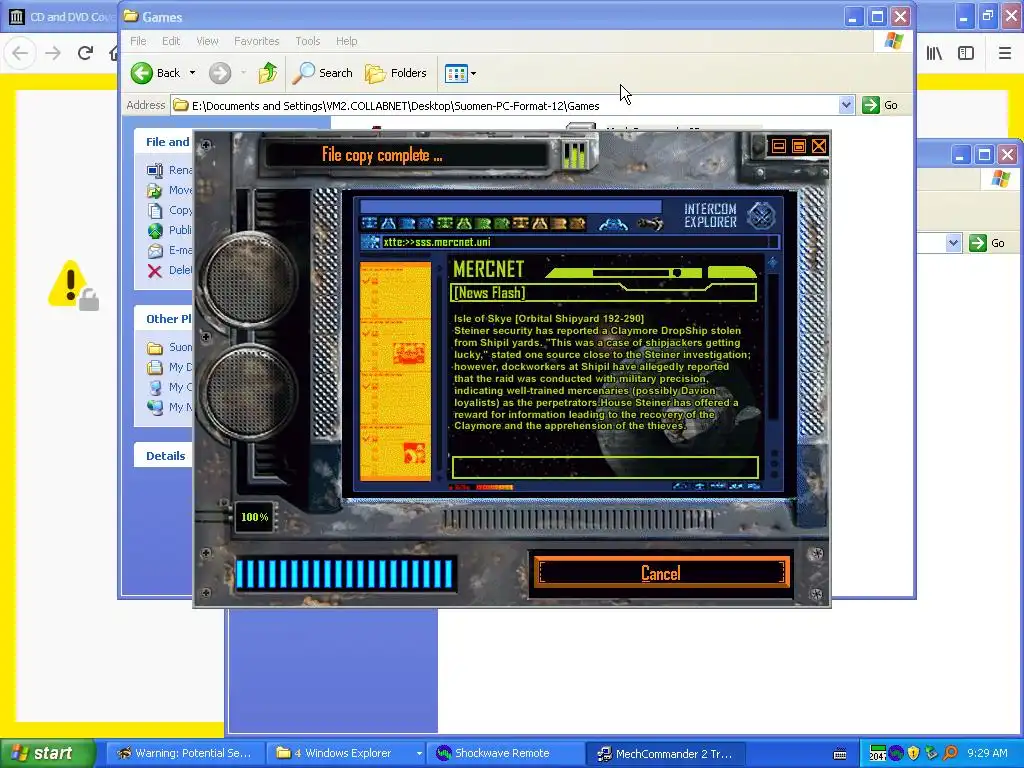Screen dimensions: 1024x768
Task: Click the yellow warning triangle with lock icon
Action: (72, 285)
